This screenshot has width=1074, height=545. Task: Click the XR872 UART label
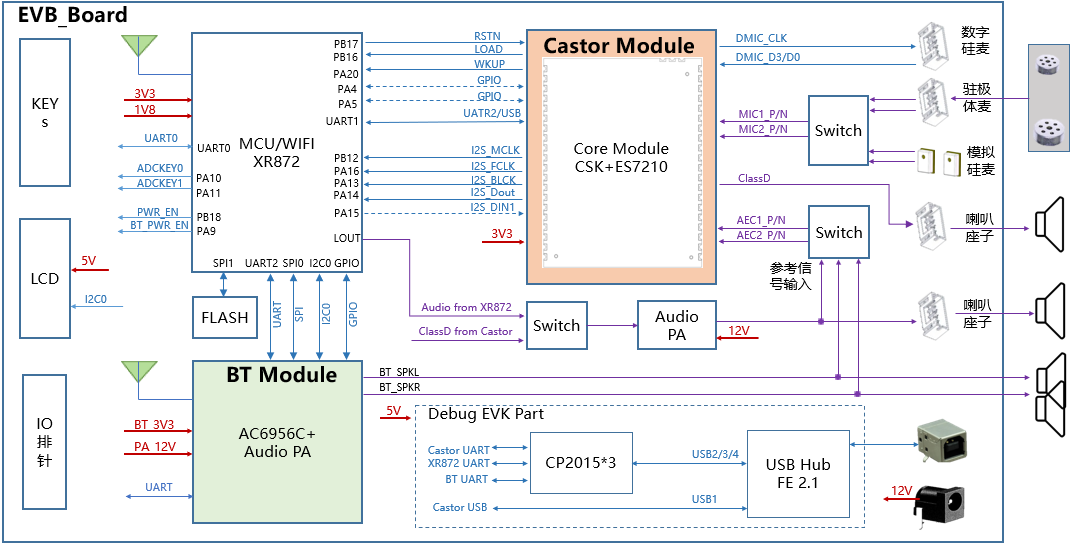click(x=458, y=464)
